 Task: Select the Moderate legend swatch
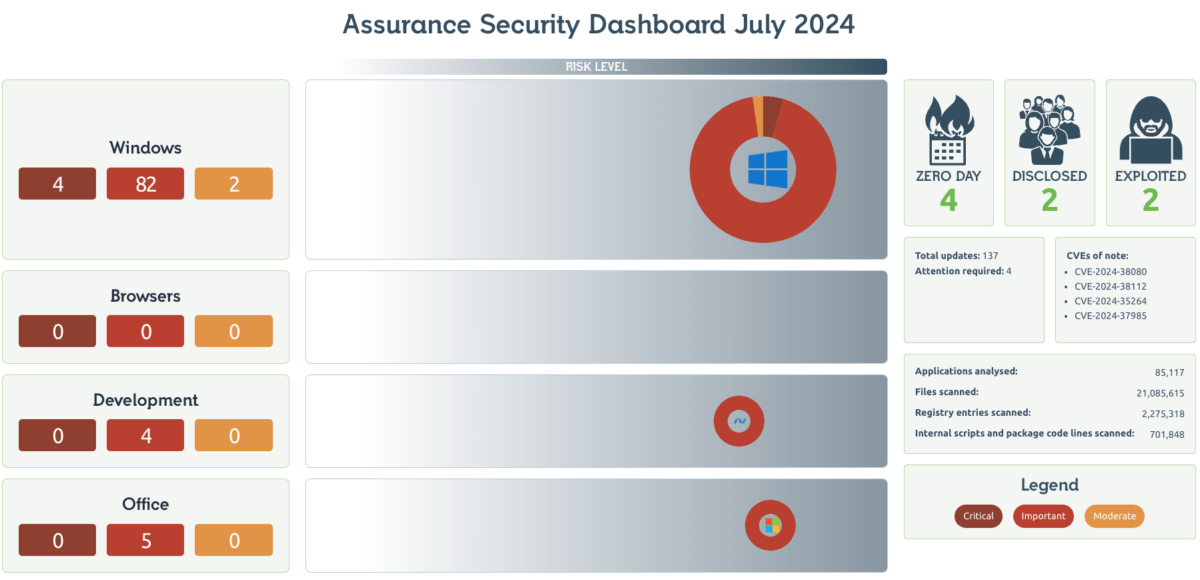click(x=1114, y=516)
